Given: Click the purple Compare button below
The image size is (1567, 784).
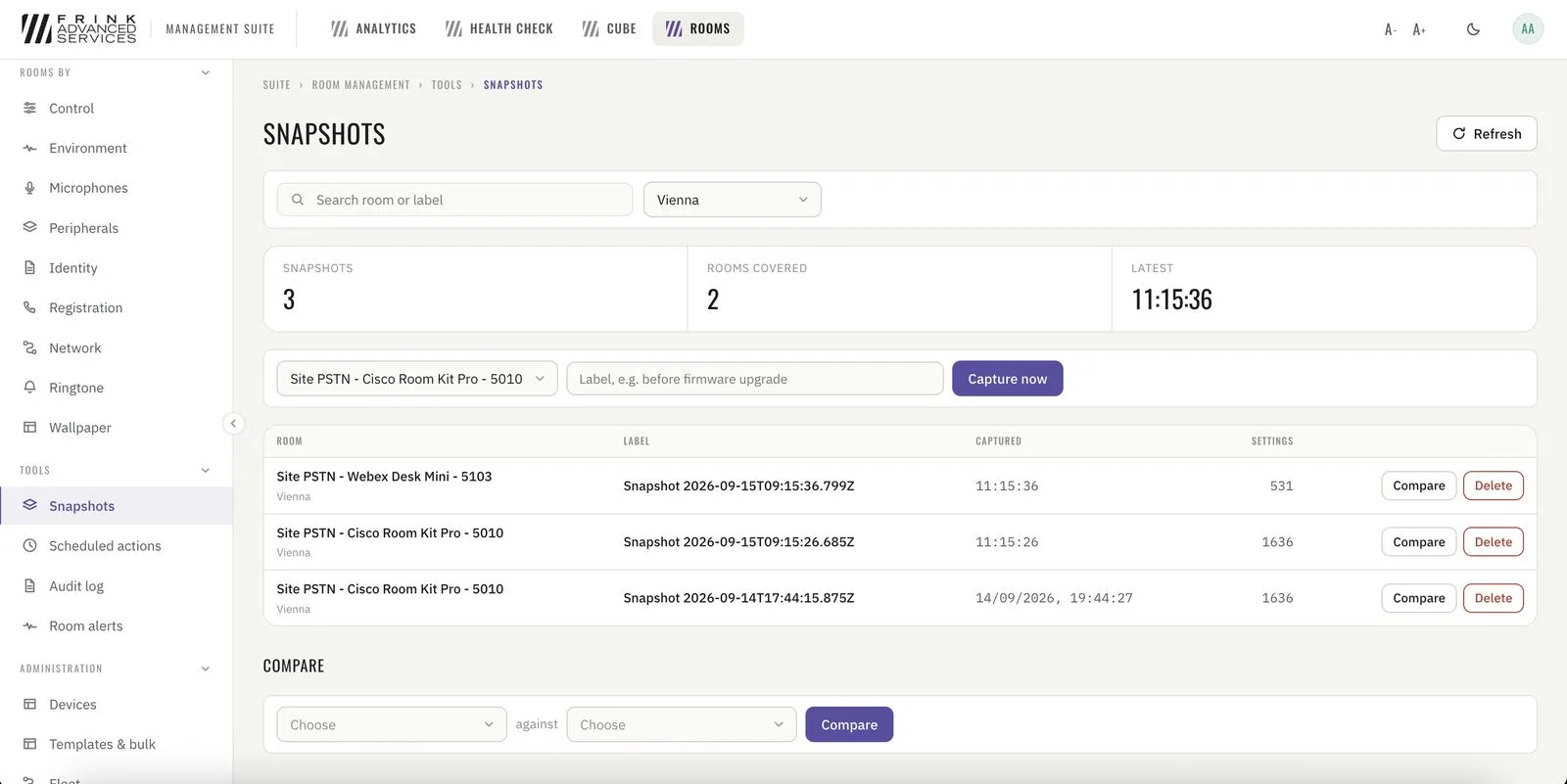Looking at the screenshot, I should tap(849, 725).
